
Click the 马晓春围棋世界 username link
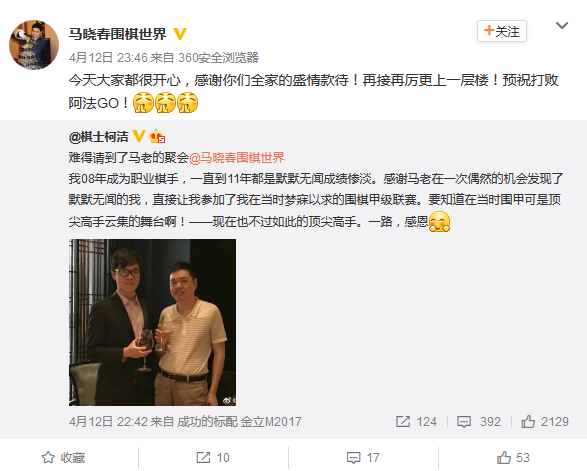tap(117, 34)
